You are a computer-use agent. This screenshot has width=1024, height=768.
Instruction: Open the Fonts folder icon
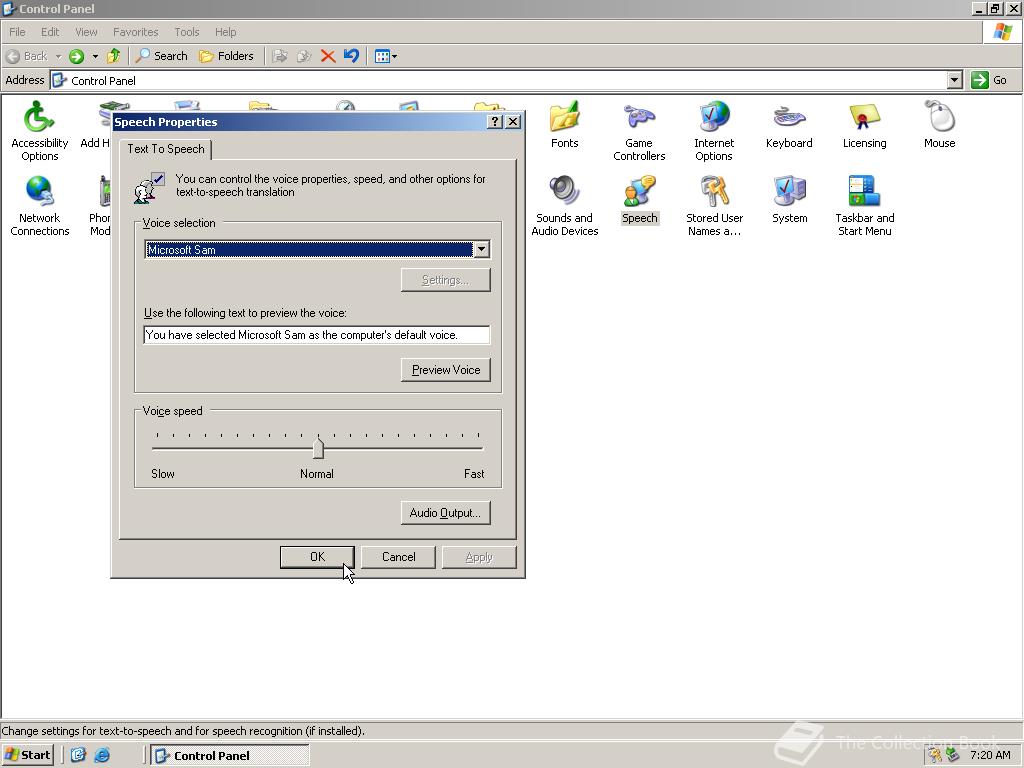point(564,124)
